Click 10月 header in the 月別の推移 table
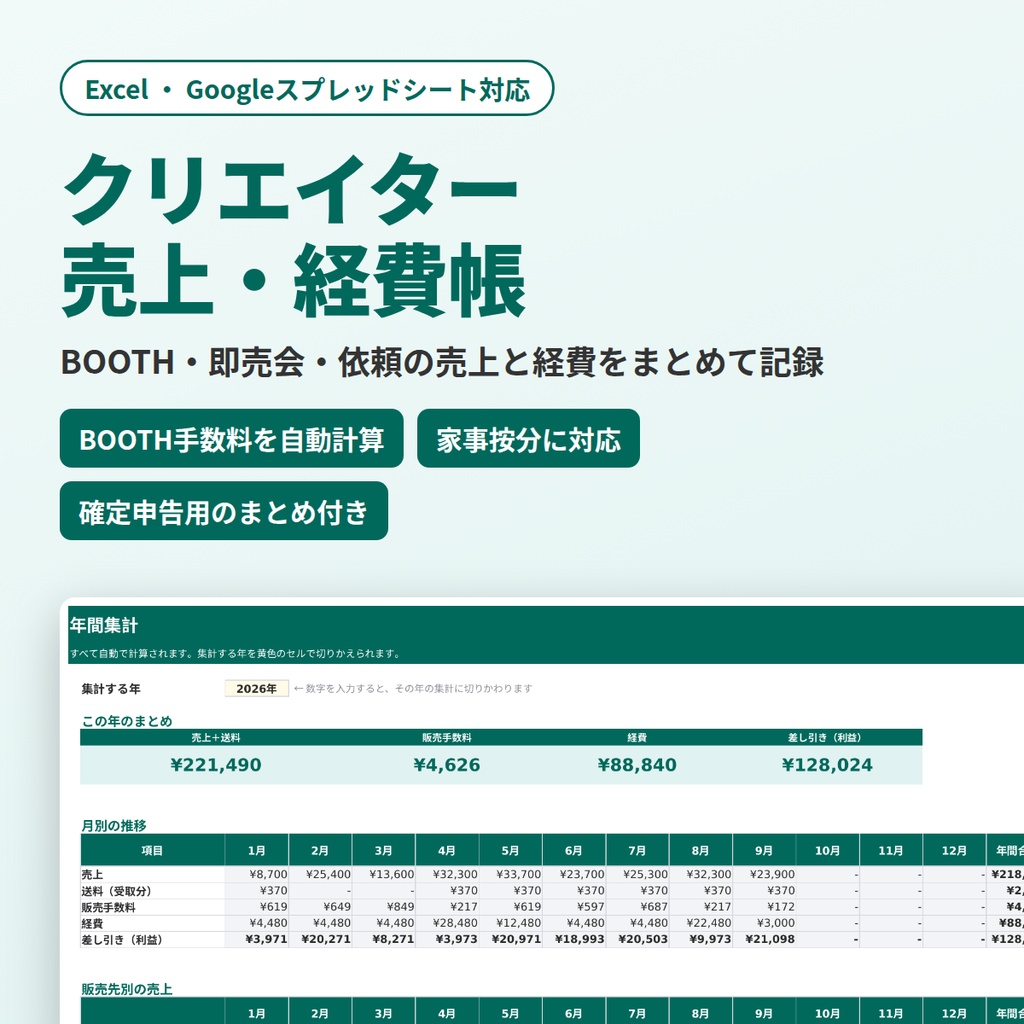 tap(827, 850)
